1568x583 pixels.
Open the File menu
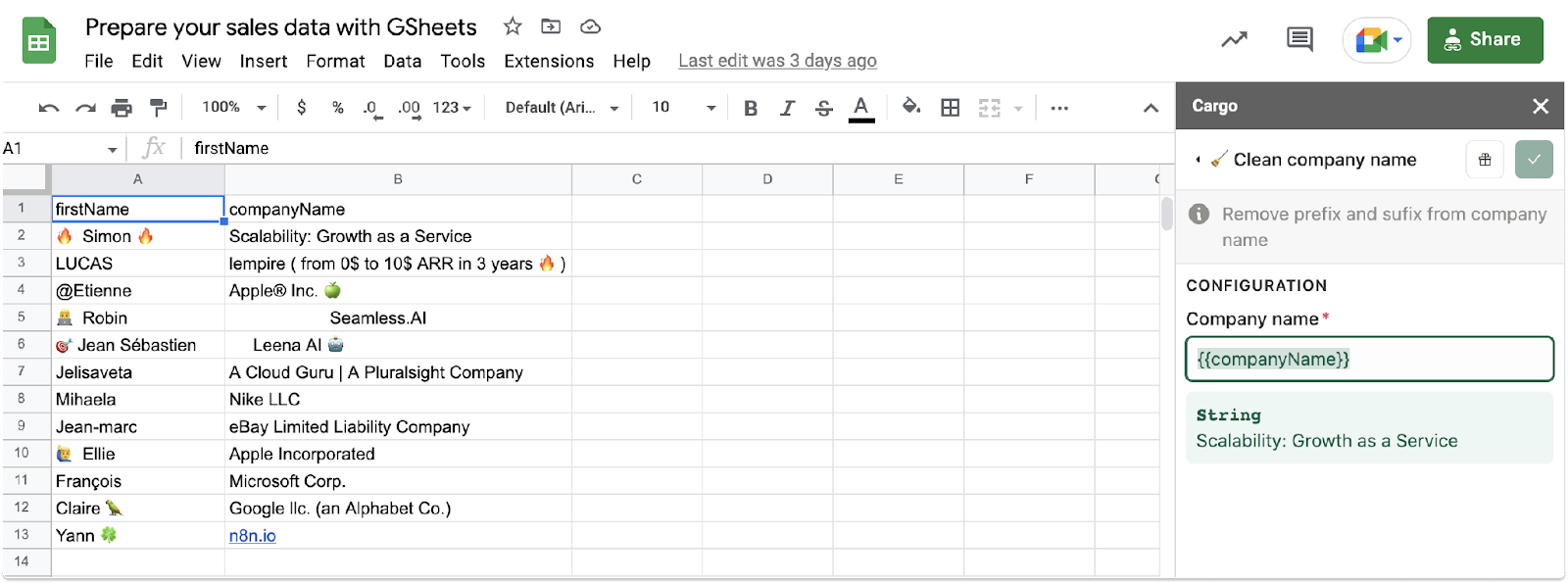click(99, 61)
